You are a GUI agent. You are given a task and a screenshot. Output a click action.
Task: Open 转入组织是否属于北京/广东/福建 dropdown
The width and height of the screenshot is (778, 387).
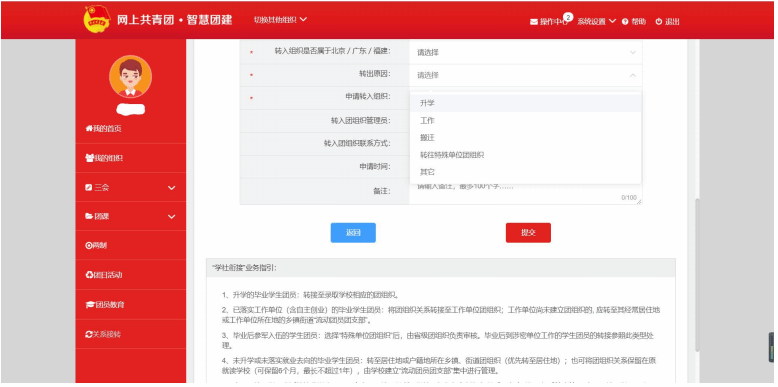pyautogui.click(x=525, y=52)
